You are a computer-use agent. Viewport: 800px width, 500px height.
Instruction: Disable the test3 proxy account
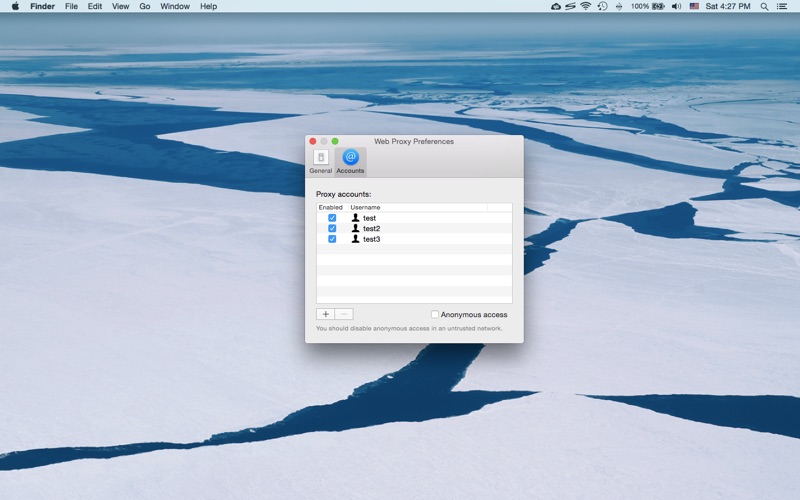tap(332, 239)
